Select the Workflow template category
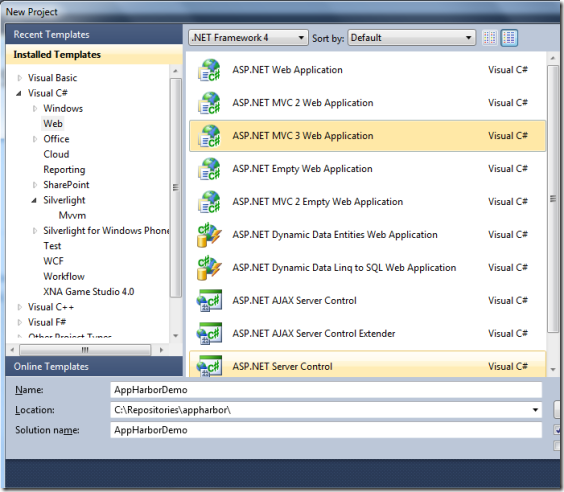 pyautogui.click(x=64, y=277)
